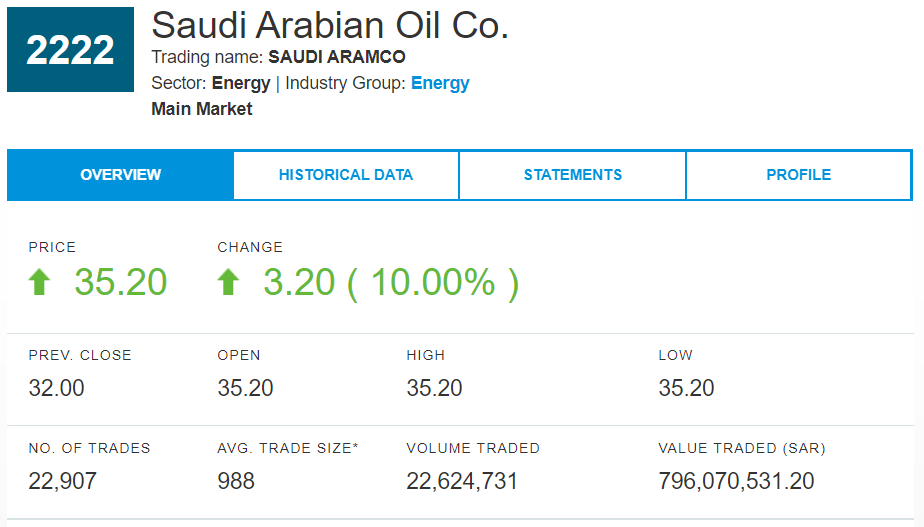Click the Saudi Arabian Oil Co. heading
This screenshot has width=924, height=527.
point(330,25)
